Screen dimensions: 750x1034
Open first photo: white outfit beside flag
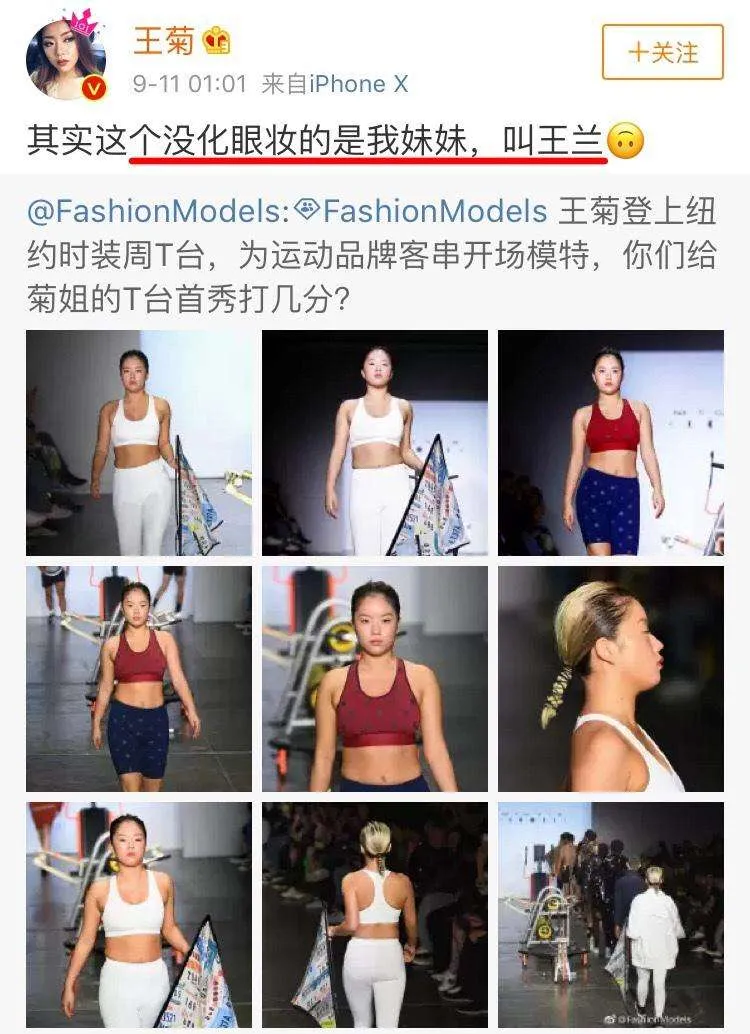pos(139,442)
